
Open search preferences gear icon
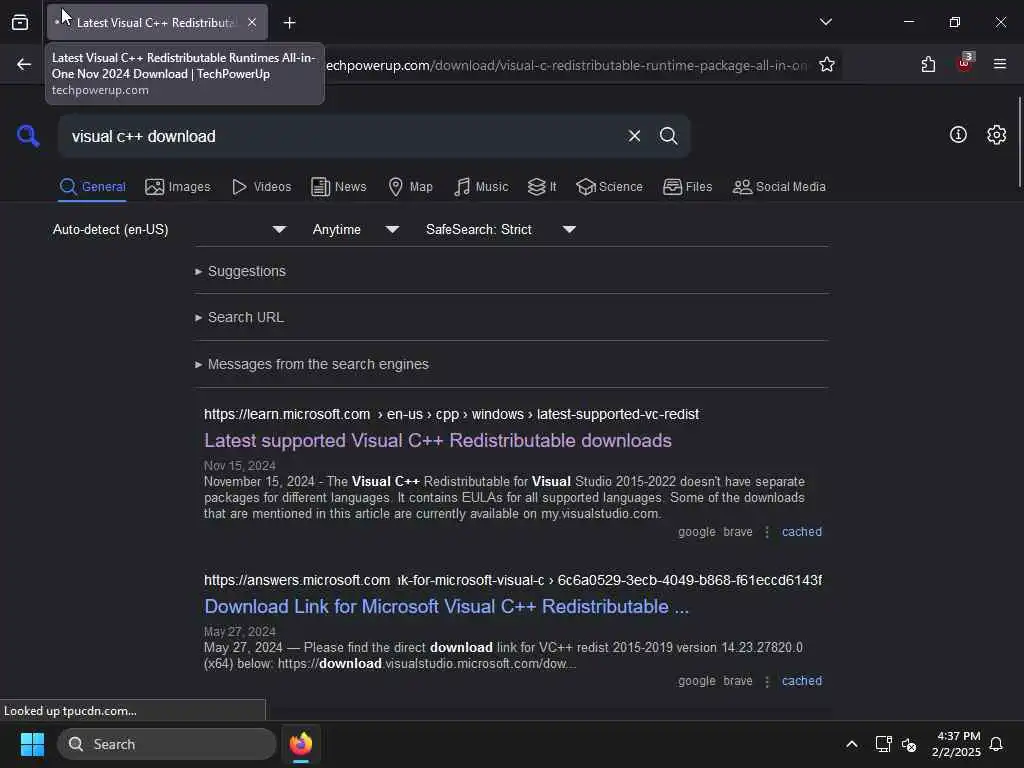coord(996,135)
